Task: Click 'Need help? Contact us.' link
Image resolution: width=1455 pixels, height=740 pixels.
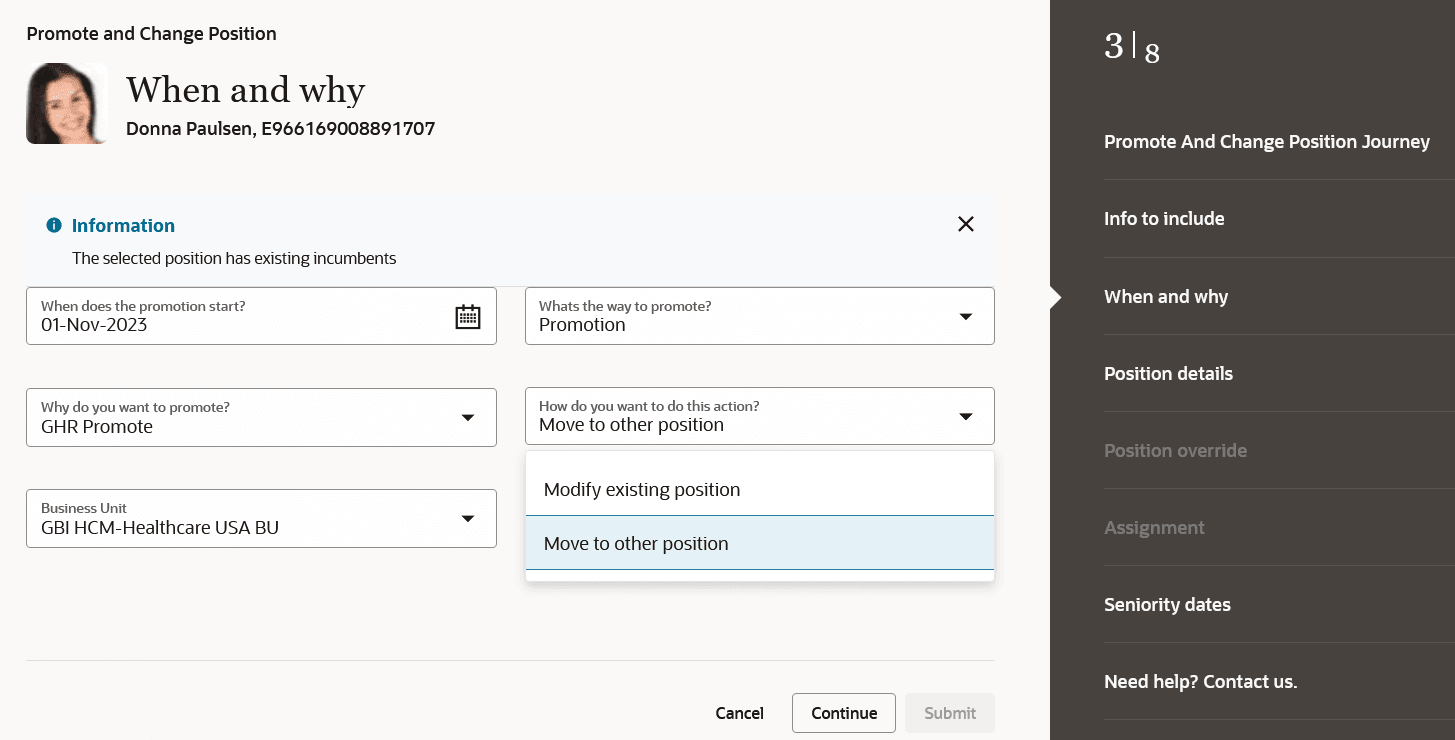Action: click(x=1200, y=682)
